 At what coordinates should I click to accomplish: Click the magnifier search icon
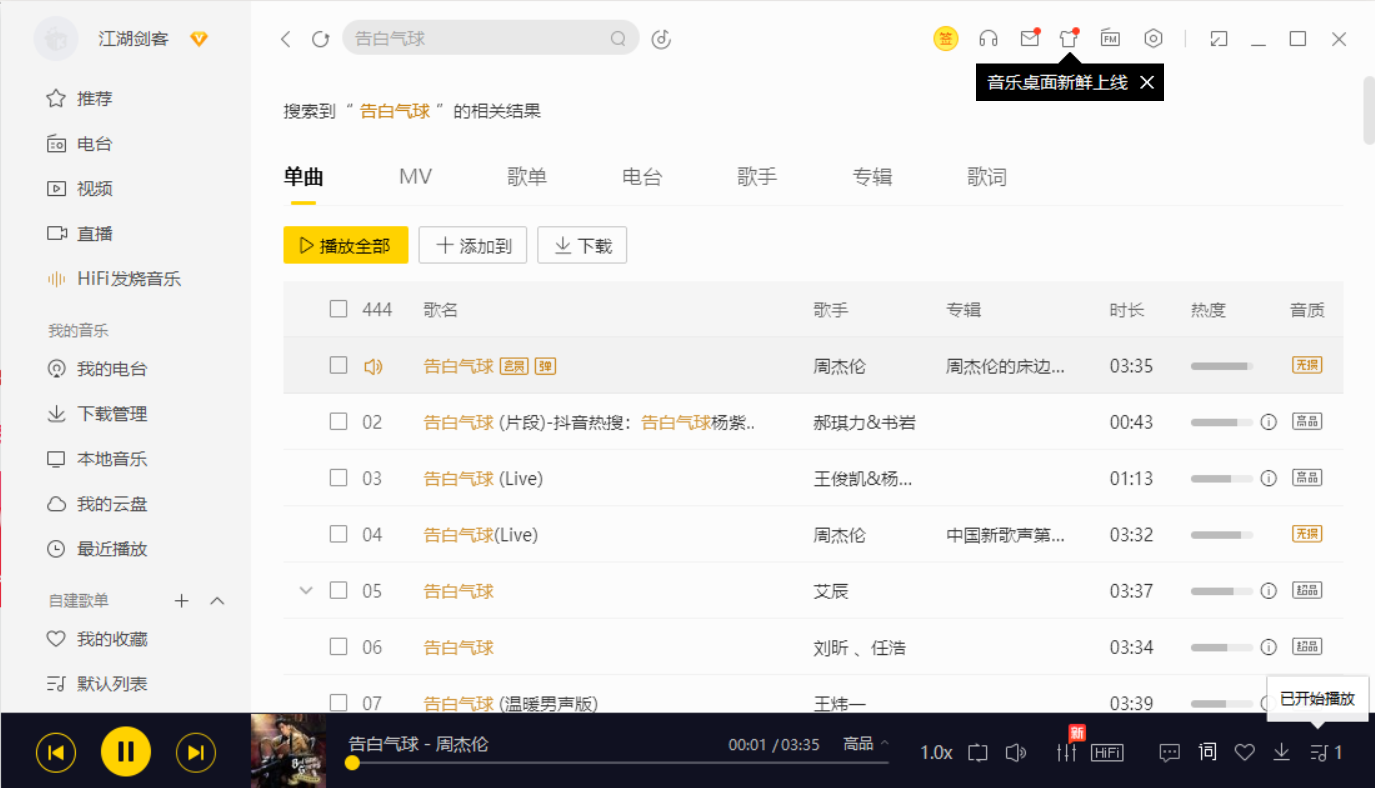(618, 39)
